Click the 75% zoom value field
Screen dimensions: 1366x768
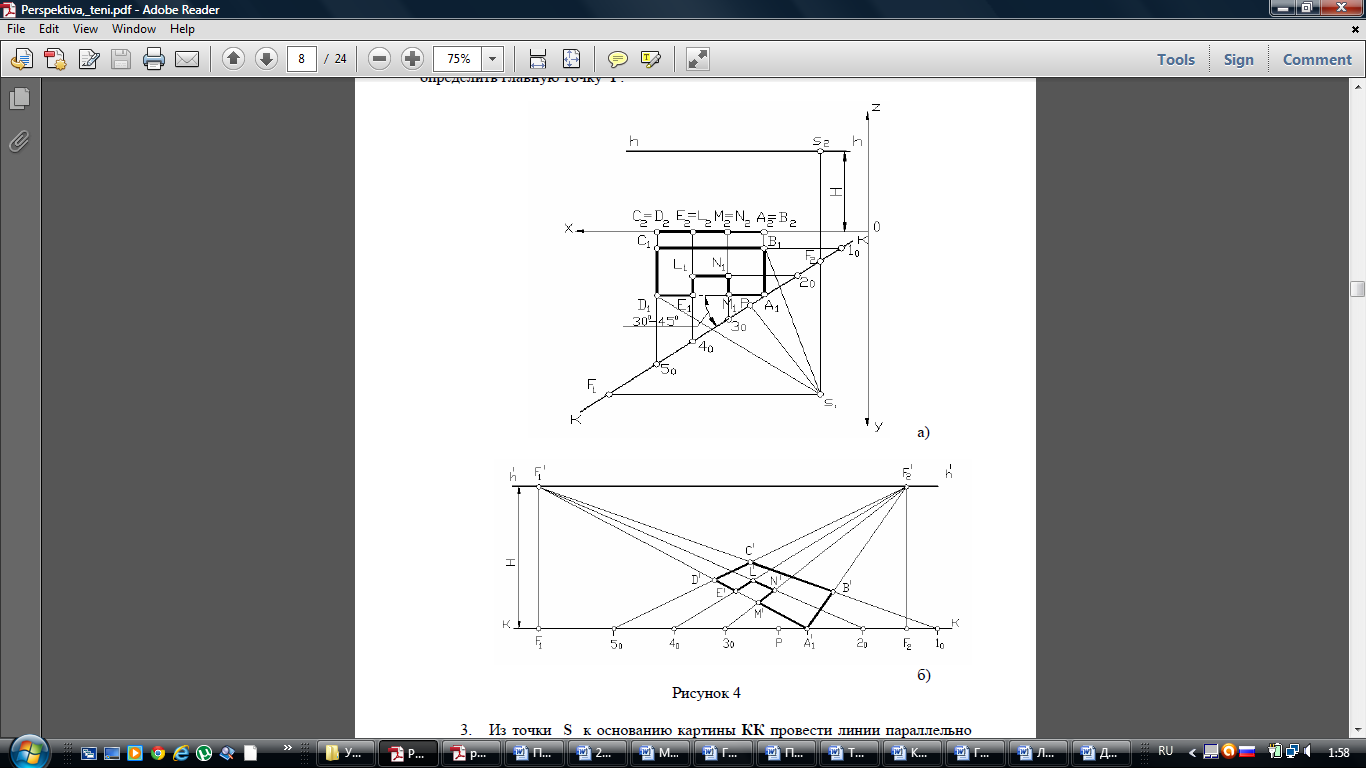[458, 59]
